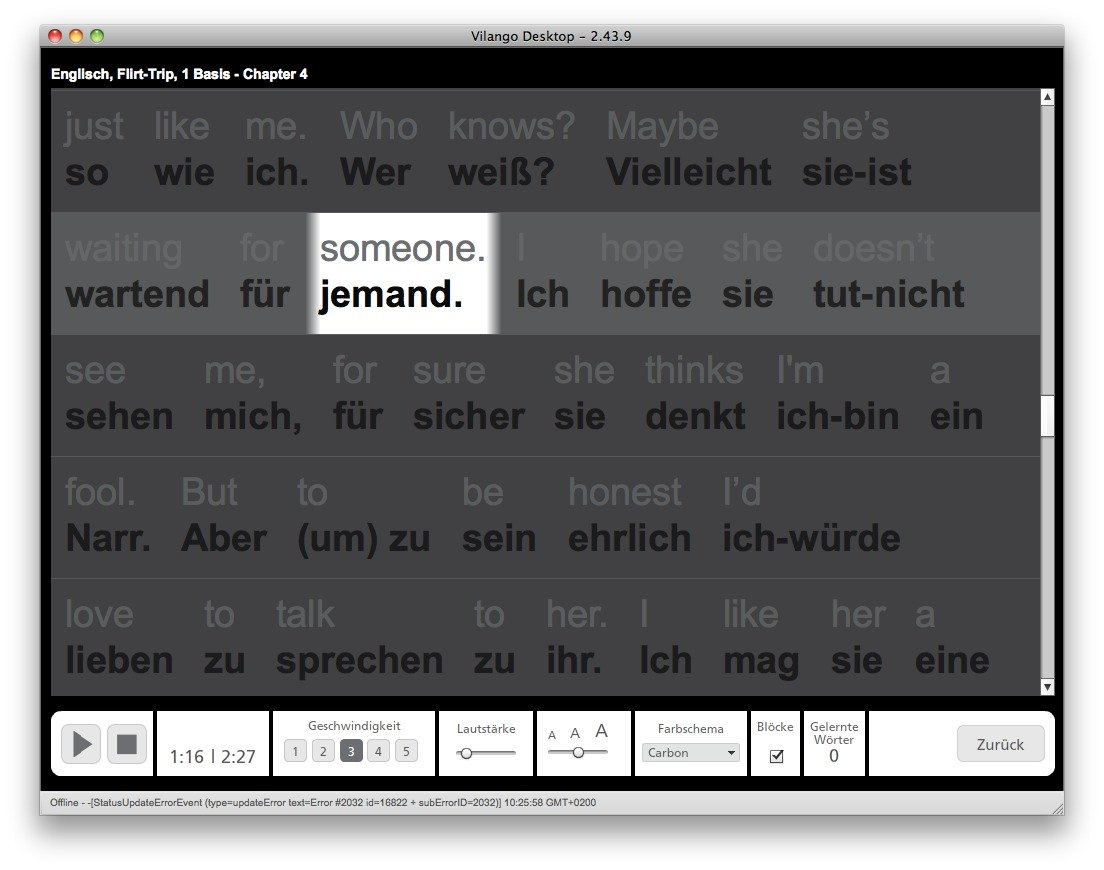Click the vertical scrollbar thumb
The width and height of the screenshot is (1104, 870).
1048,416
